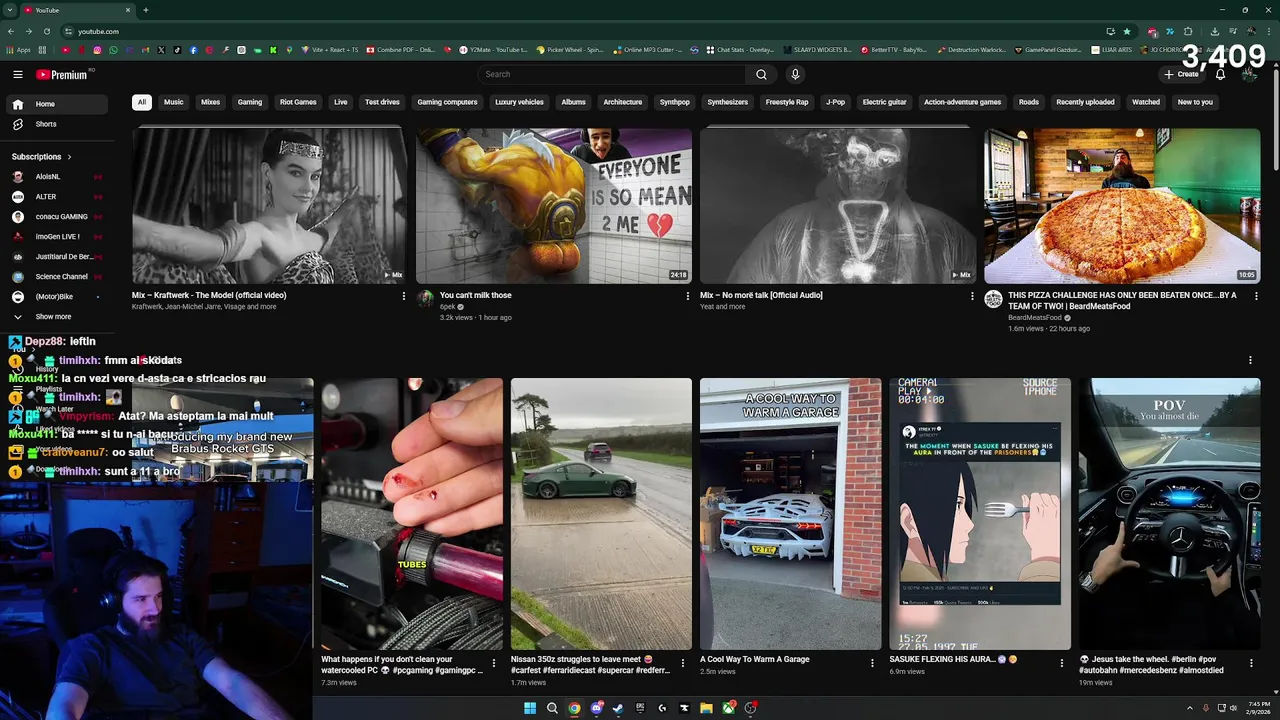Open the notifications bell
The width and height of the screenshot is (1280, 720).
tap(1220, 74)
